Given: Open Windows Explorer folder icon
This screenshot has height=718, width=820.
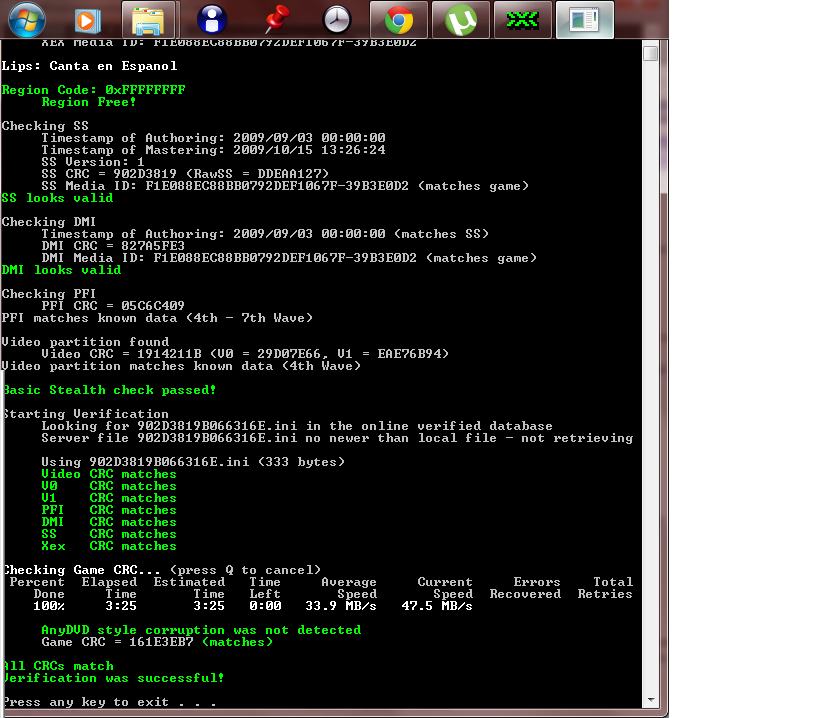Looking at the screenshot, I should click(148, 19).
